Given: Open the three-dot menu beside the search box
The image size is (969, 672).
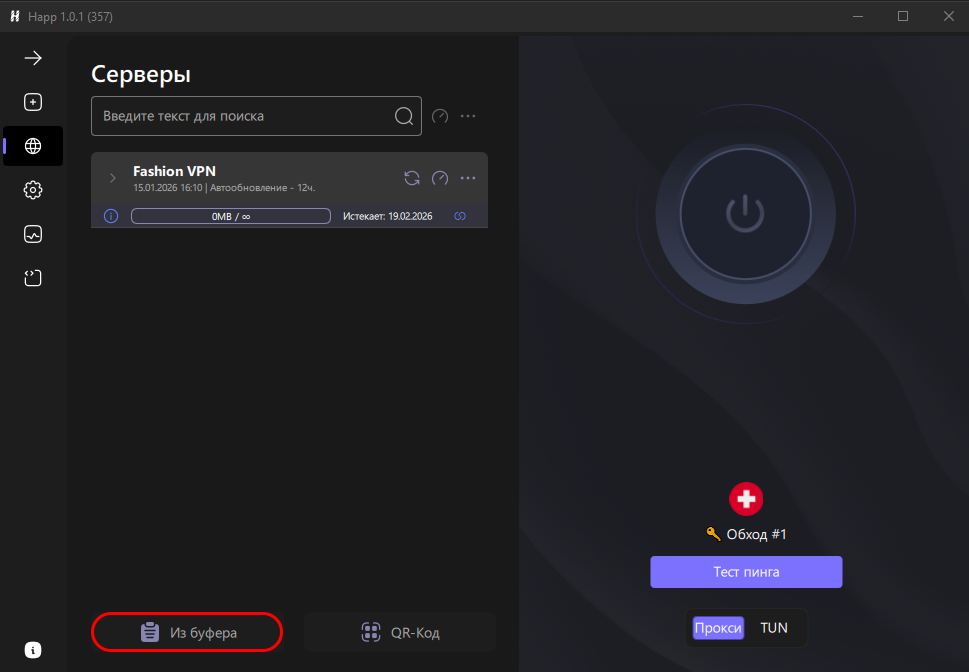Looking at the screenshot, I should click(x=468, y=116).
